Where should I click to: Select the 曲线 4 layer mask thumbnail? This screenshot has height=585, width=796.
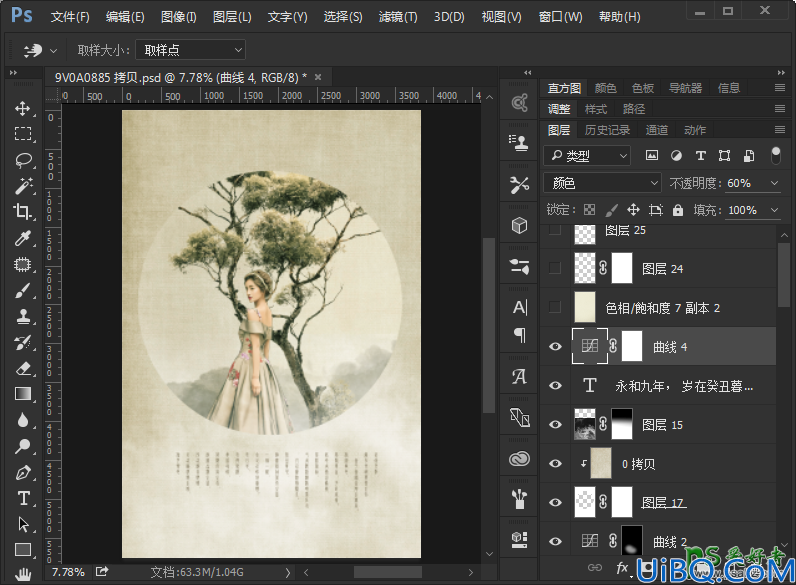(x=632, y=346)
